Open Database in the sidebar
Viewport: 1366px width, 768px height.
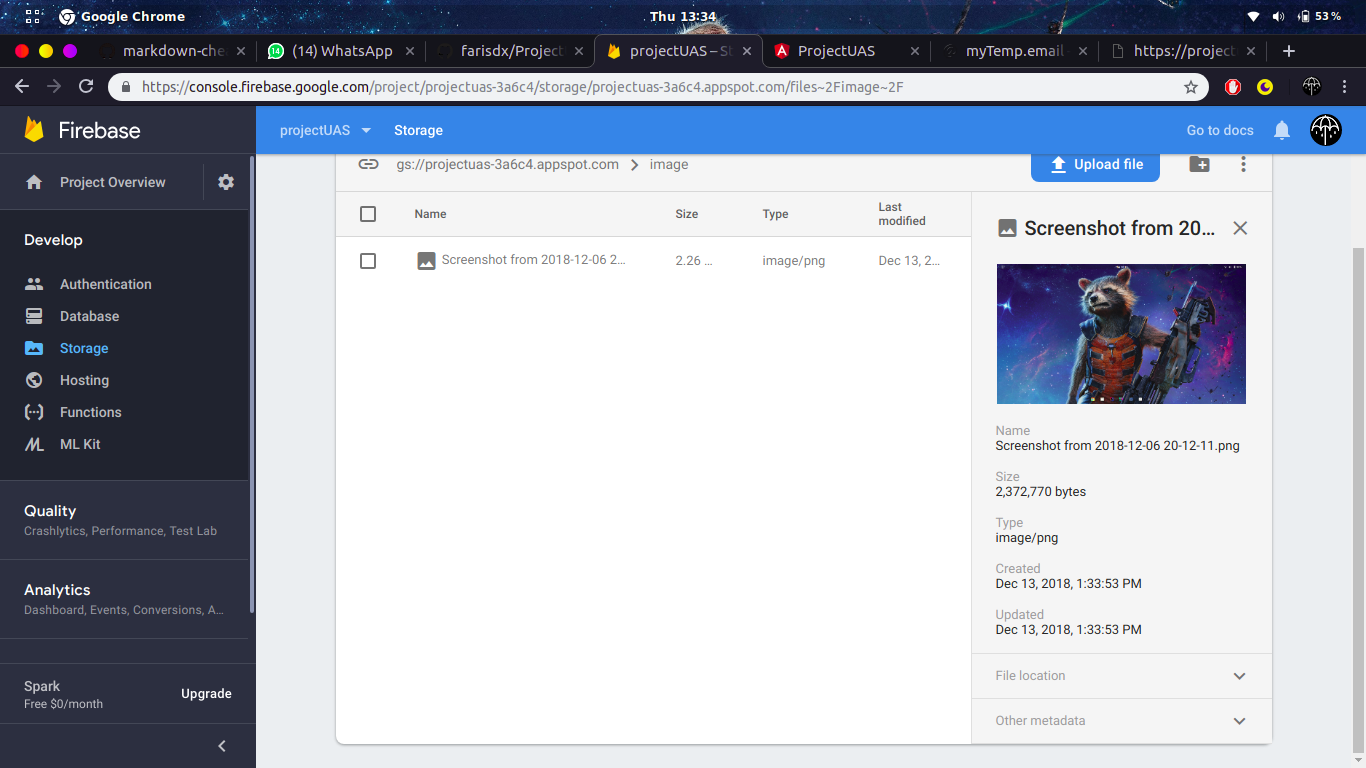pos(89,316)
